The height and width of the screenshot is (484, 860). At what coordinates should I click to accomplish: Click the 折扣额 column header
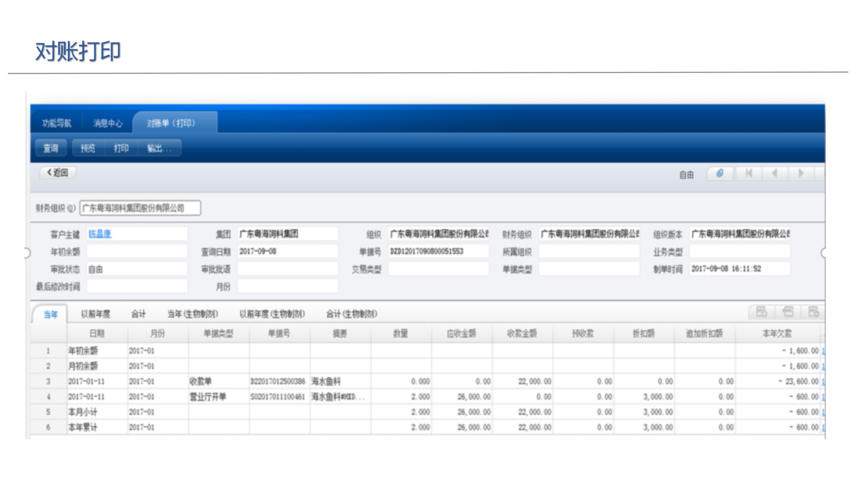point(644,333)
